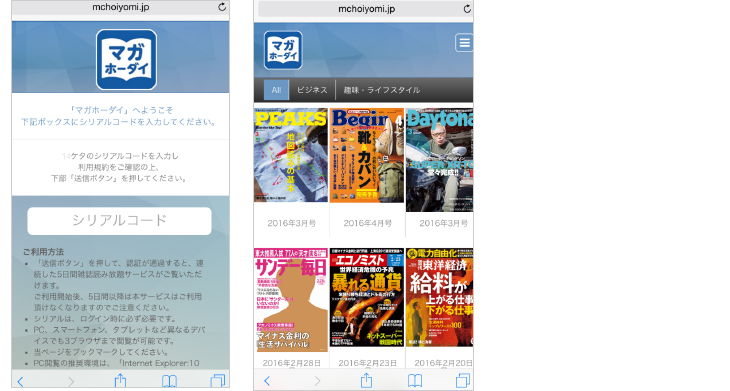
Task: Tap mchoiyomi.jp address bar on right phone
Action: pyautogui.click(x=366, y=9)
